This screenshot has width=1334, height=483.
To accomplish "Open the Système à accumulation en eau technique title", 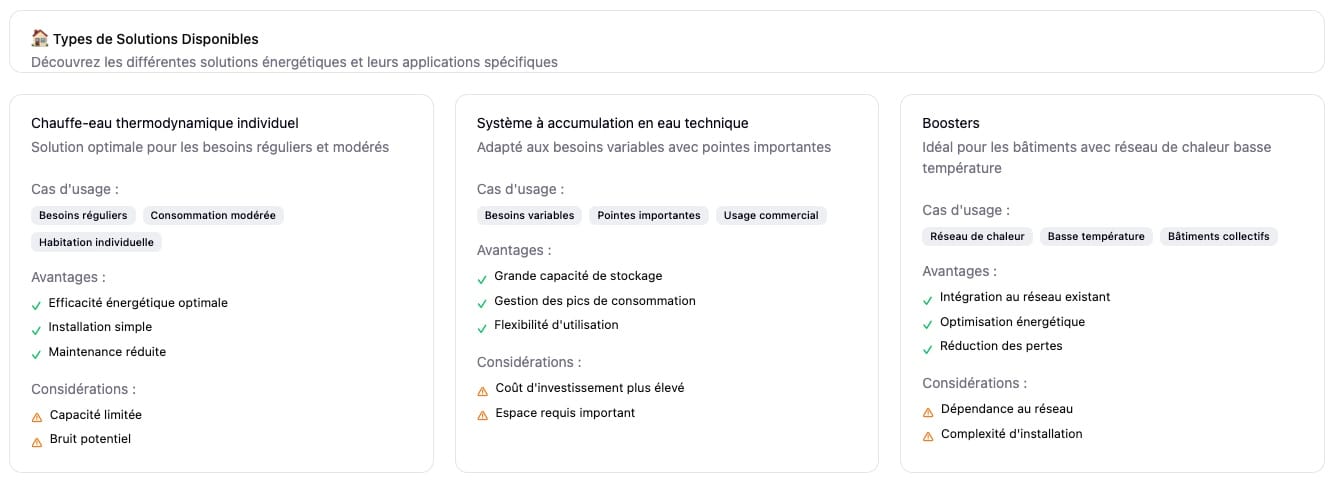I will point(612,123).
